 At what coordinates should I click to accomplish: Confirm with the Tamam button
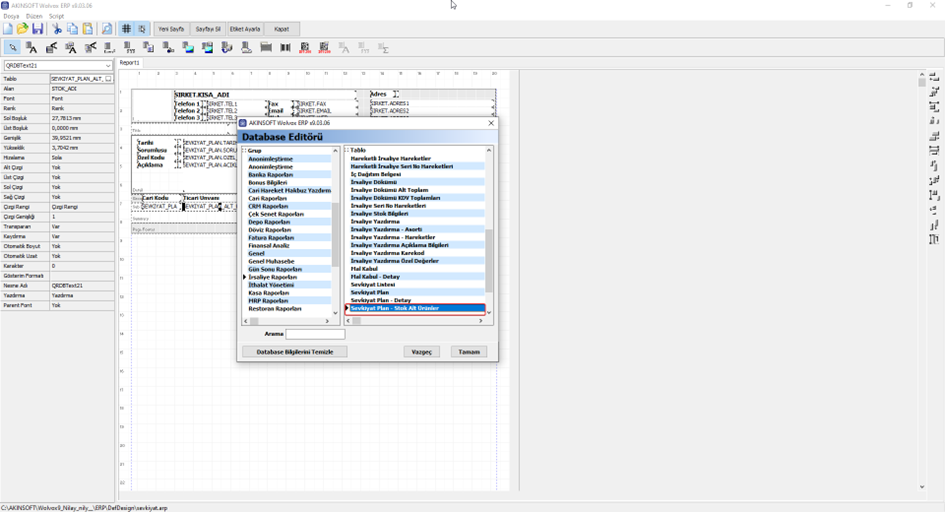(x=469, y=352)
